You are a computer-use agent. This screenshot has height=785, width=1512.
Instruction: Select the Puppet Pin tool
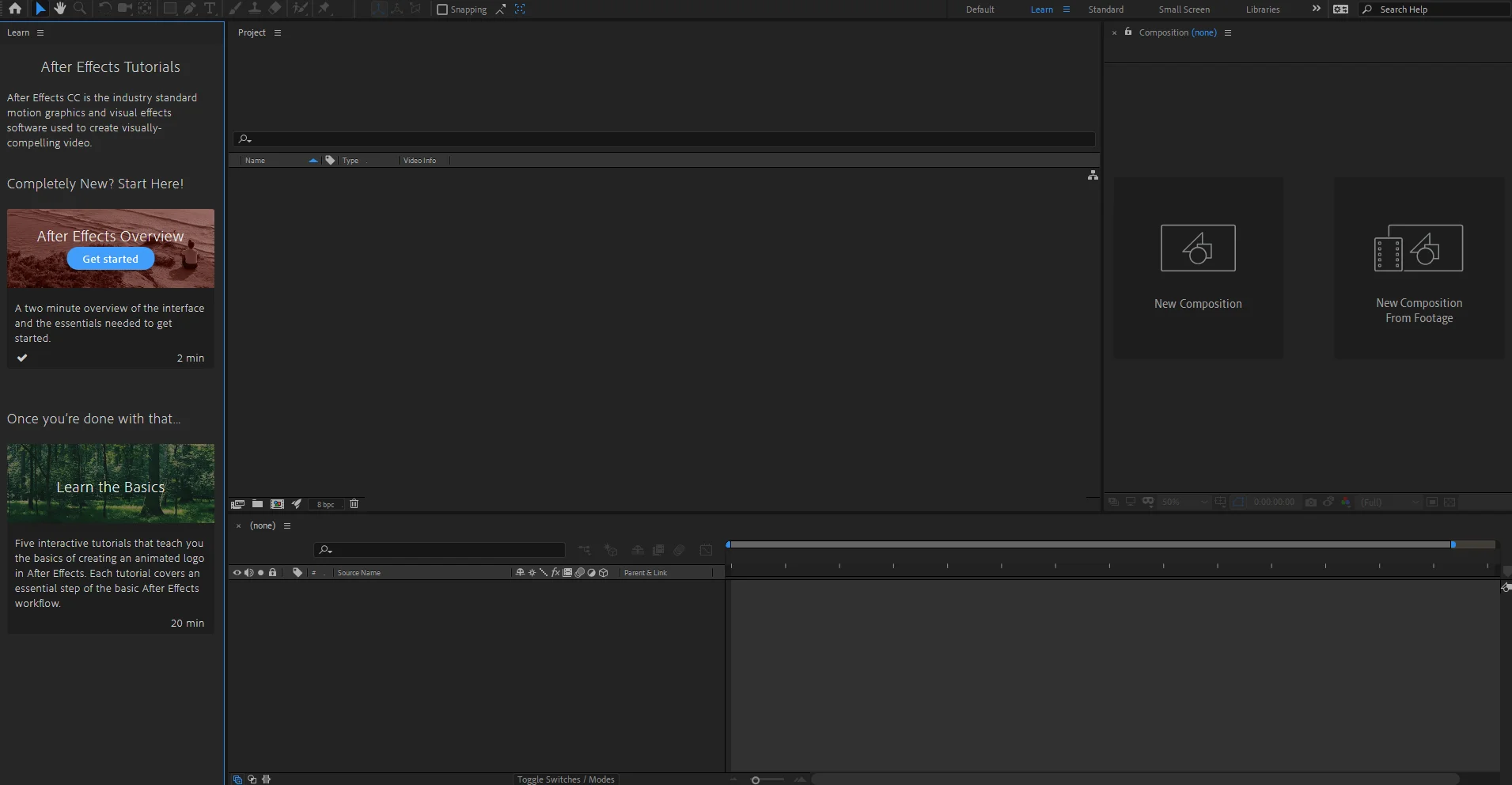(325, 9)
